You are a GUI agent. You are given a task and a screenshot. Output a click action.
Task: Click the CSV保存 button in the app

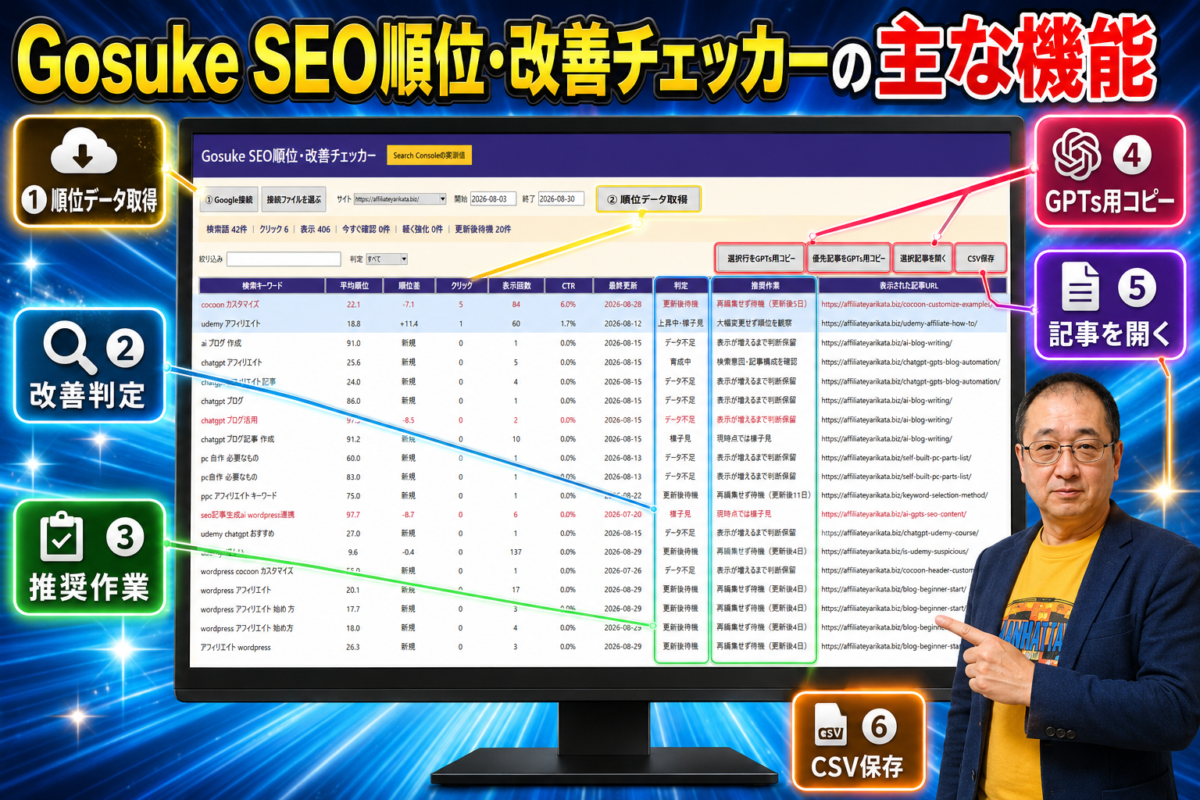pyautogui.click(x=981, y=258)
